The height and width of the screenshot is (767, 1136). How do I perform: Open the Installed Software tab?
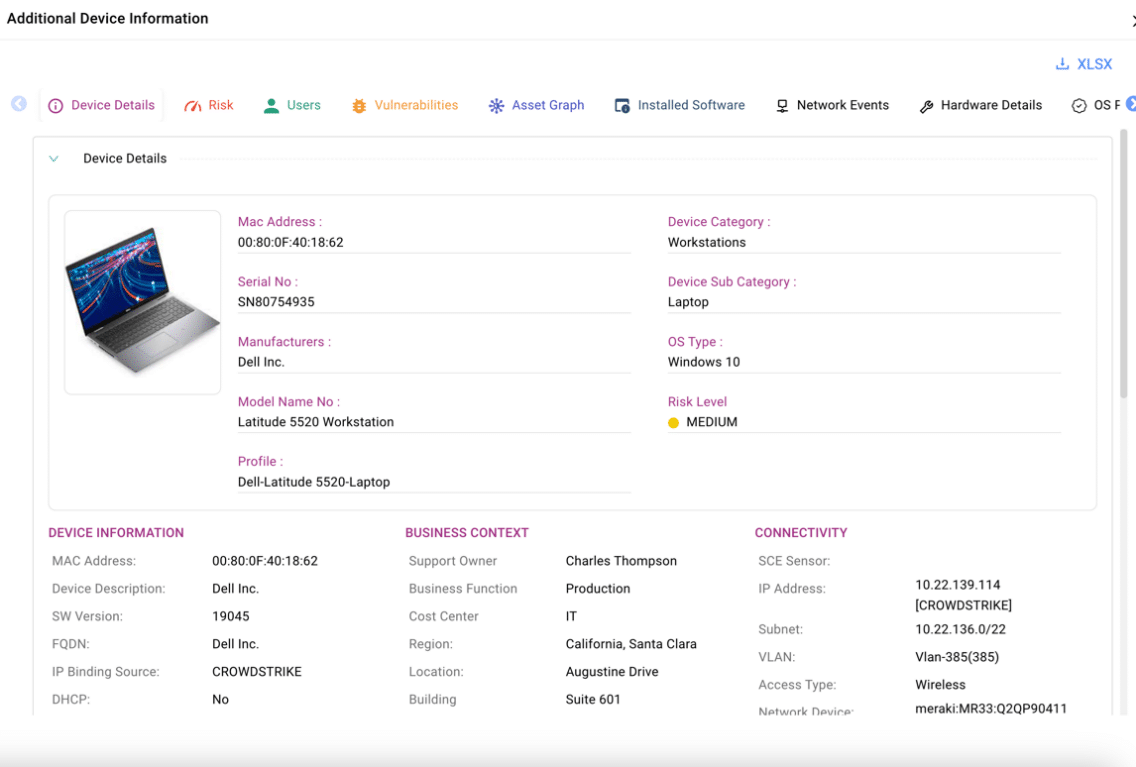tap(691, 105)
